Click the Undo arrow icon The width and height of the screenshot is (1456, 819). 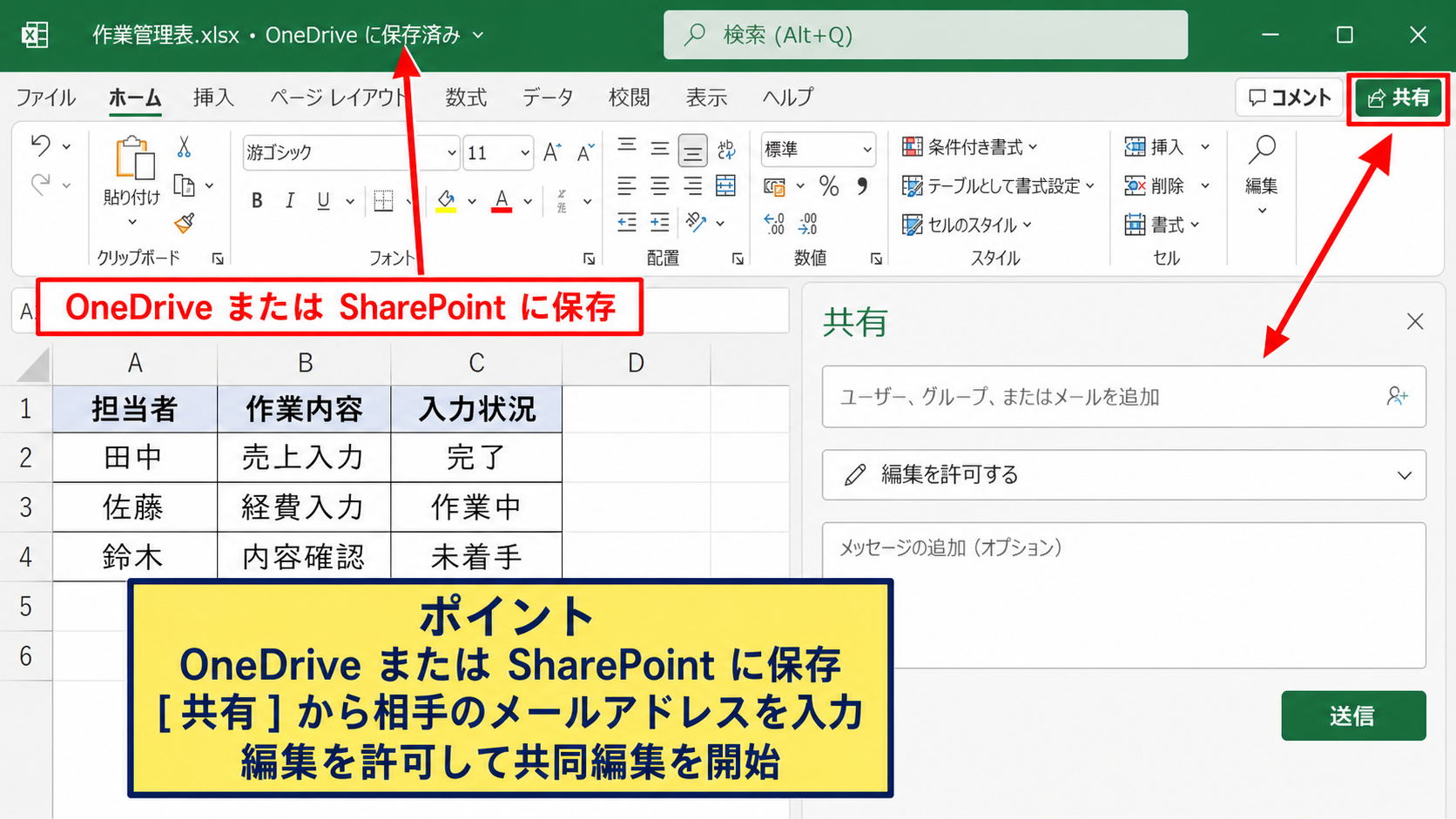40,146
